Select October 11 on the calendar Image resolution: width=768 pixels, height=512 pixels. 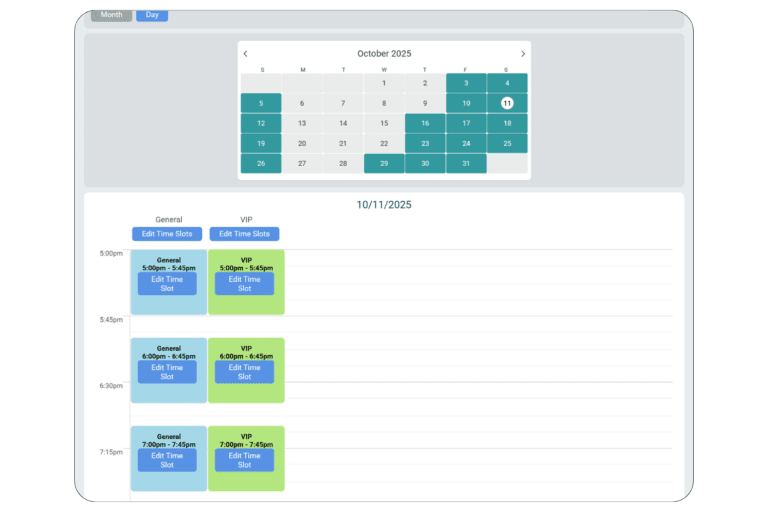[x=507, y=103]
